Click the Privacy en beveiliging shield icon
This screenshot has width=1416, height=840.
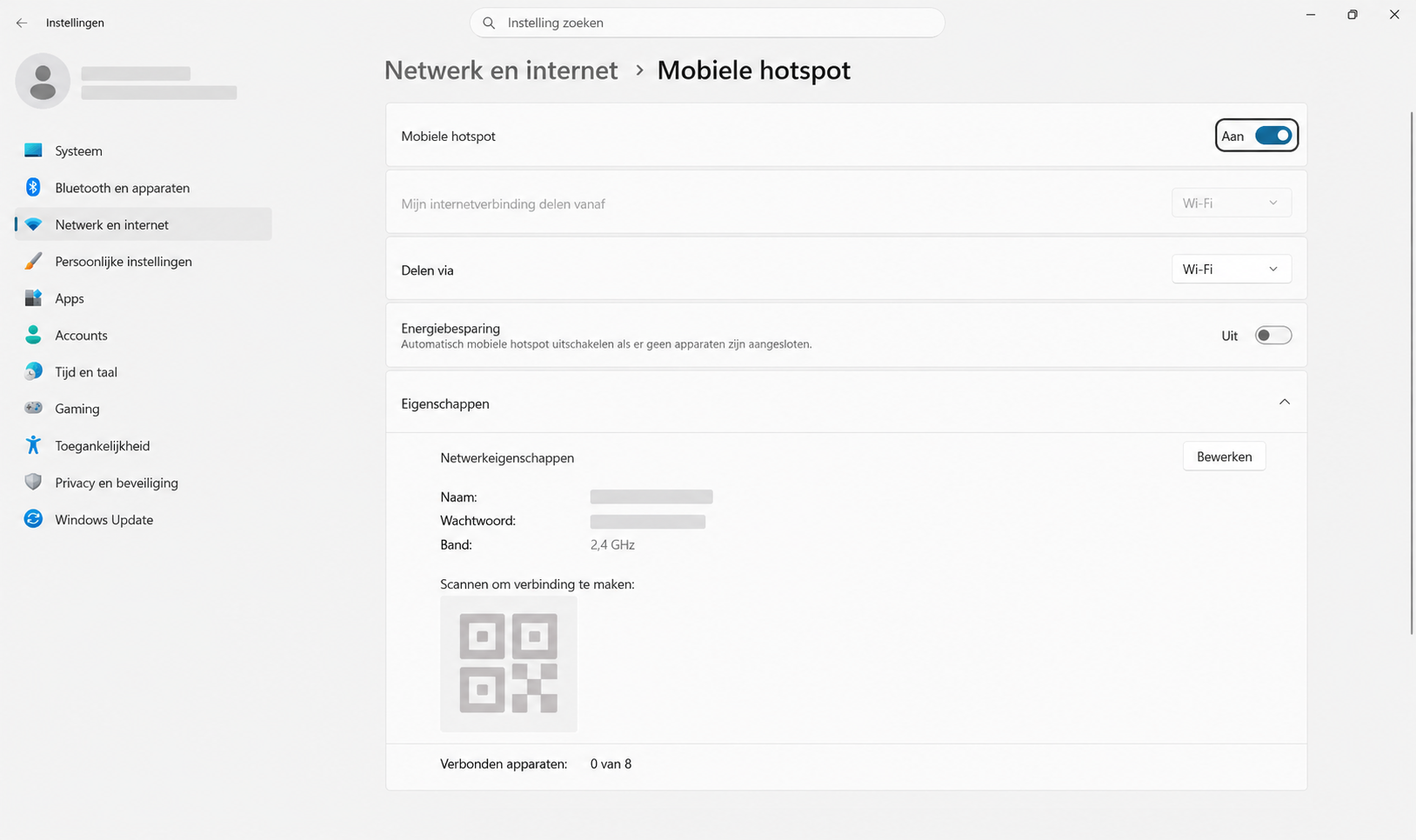(33, 482)
